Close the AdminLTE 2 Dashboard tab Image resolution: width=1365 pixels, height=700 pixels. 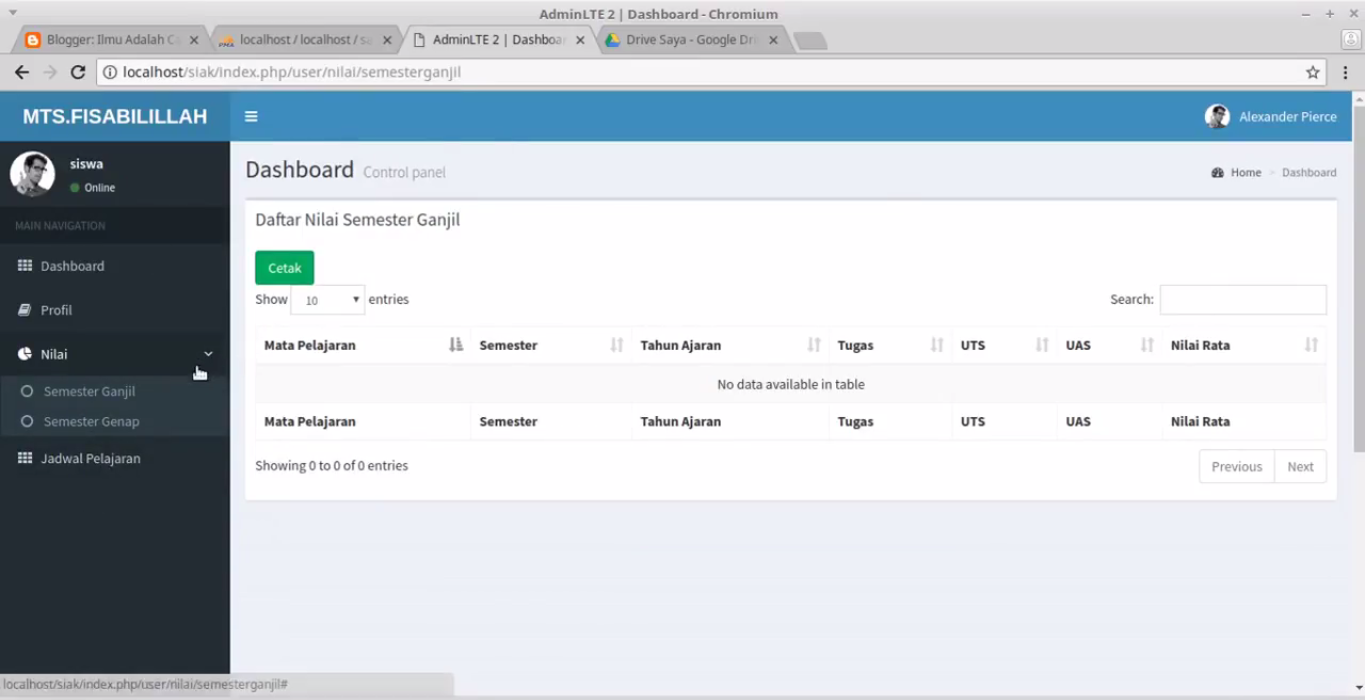580,40
